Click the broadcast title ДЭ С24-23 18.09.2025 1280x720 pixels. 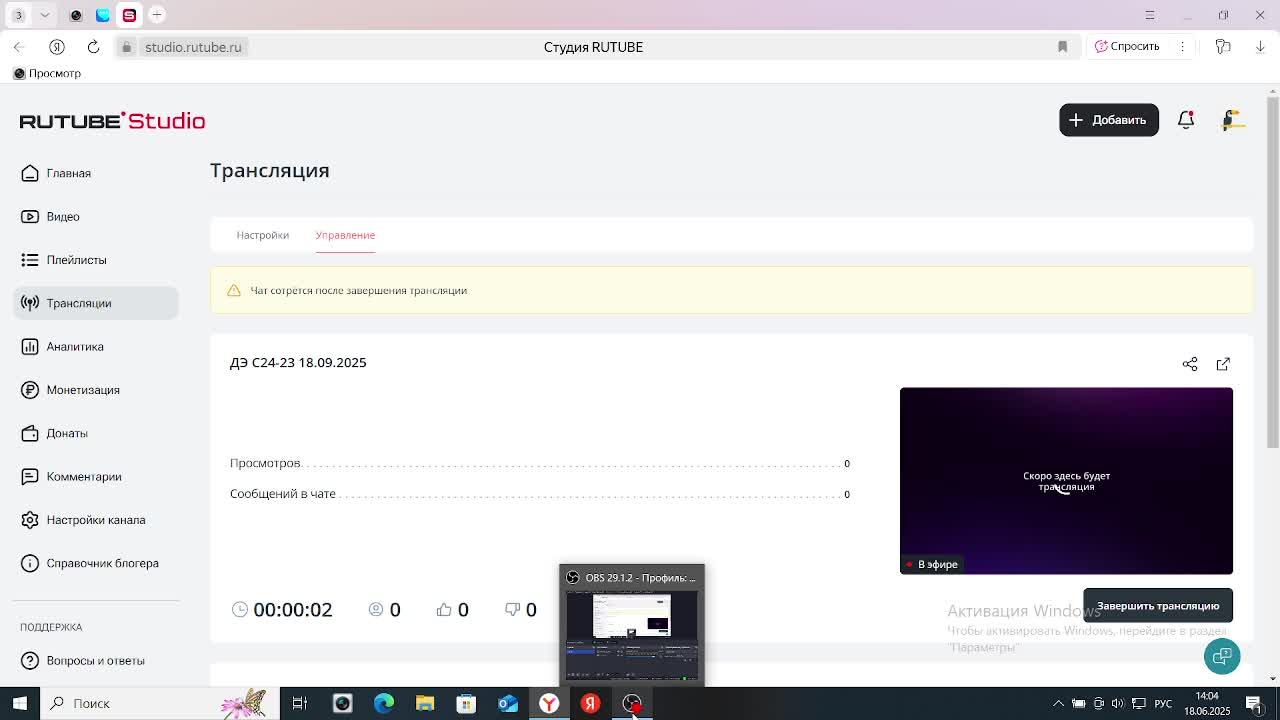[298, 363]
